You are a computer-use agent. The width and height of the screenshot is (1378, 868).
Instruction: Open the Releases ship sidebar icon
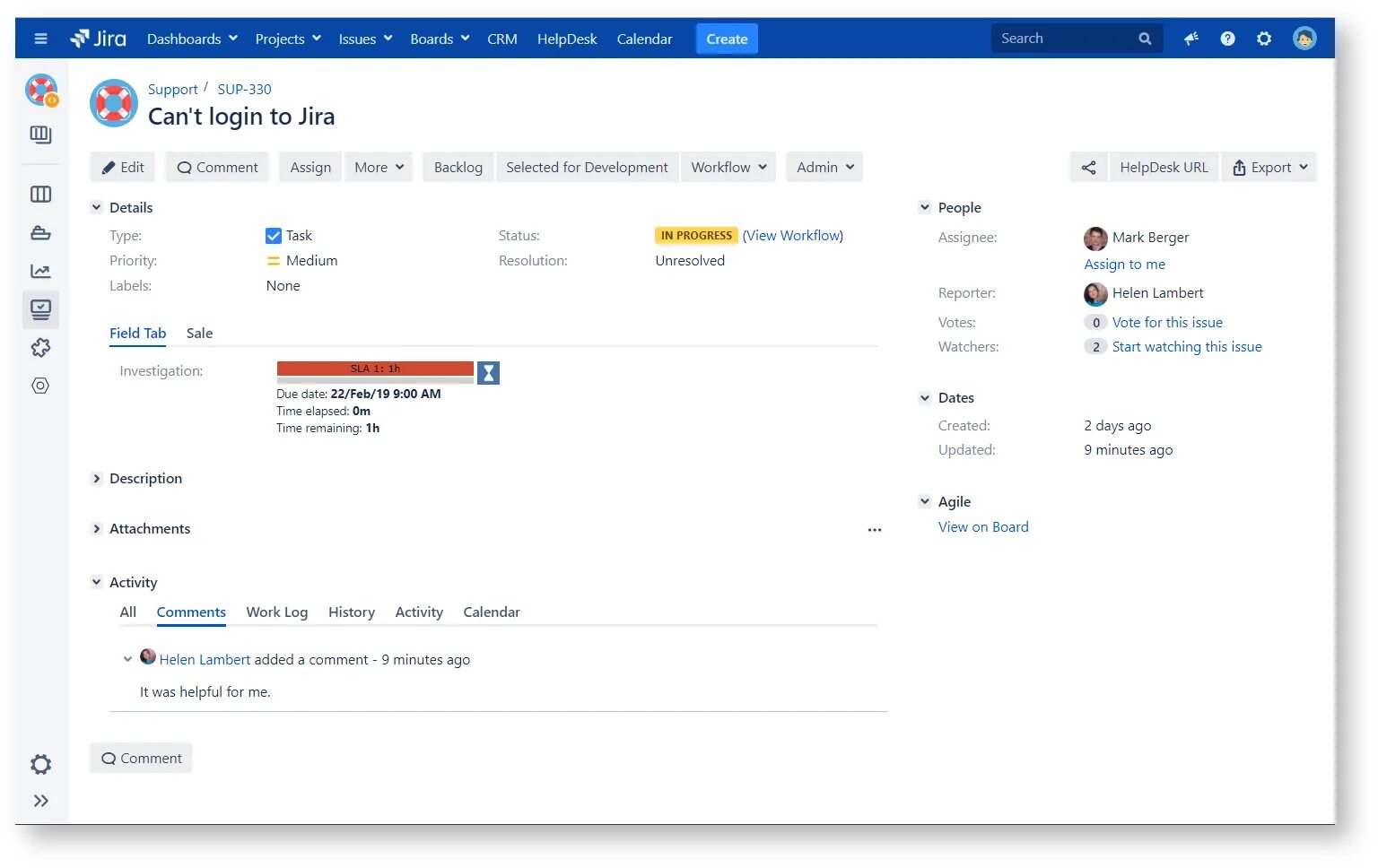coord(40,233)
